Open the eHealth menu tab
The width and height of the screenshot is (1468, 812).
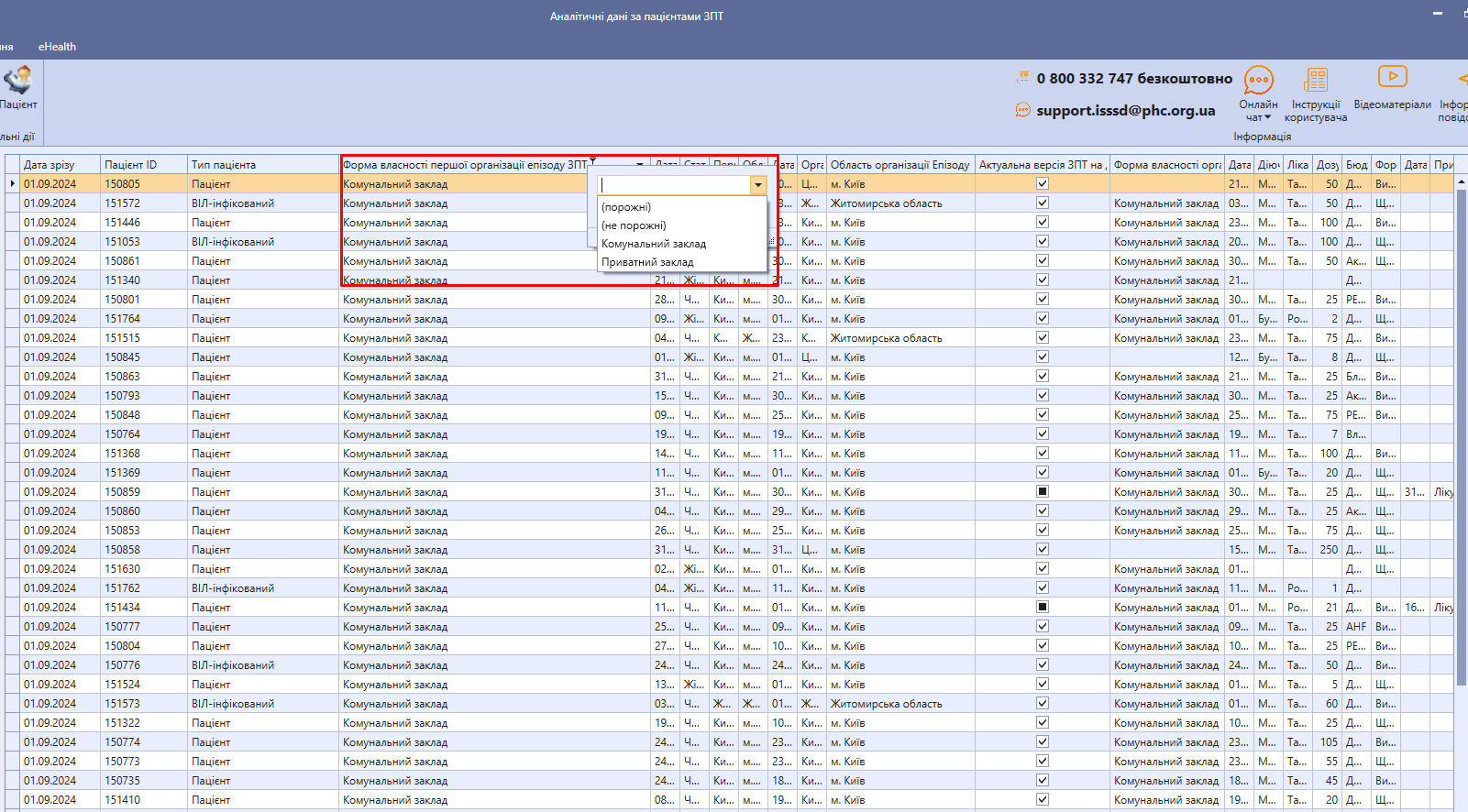pos(57,47)
